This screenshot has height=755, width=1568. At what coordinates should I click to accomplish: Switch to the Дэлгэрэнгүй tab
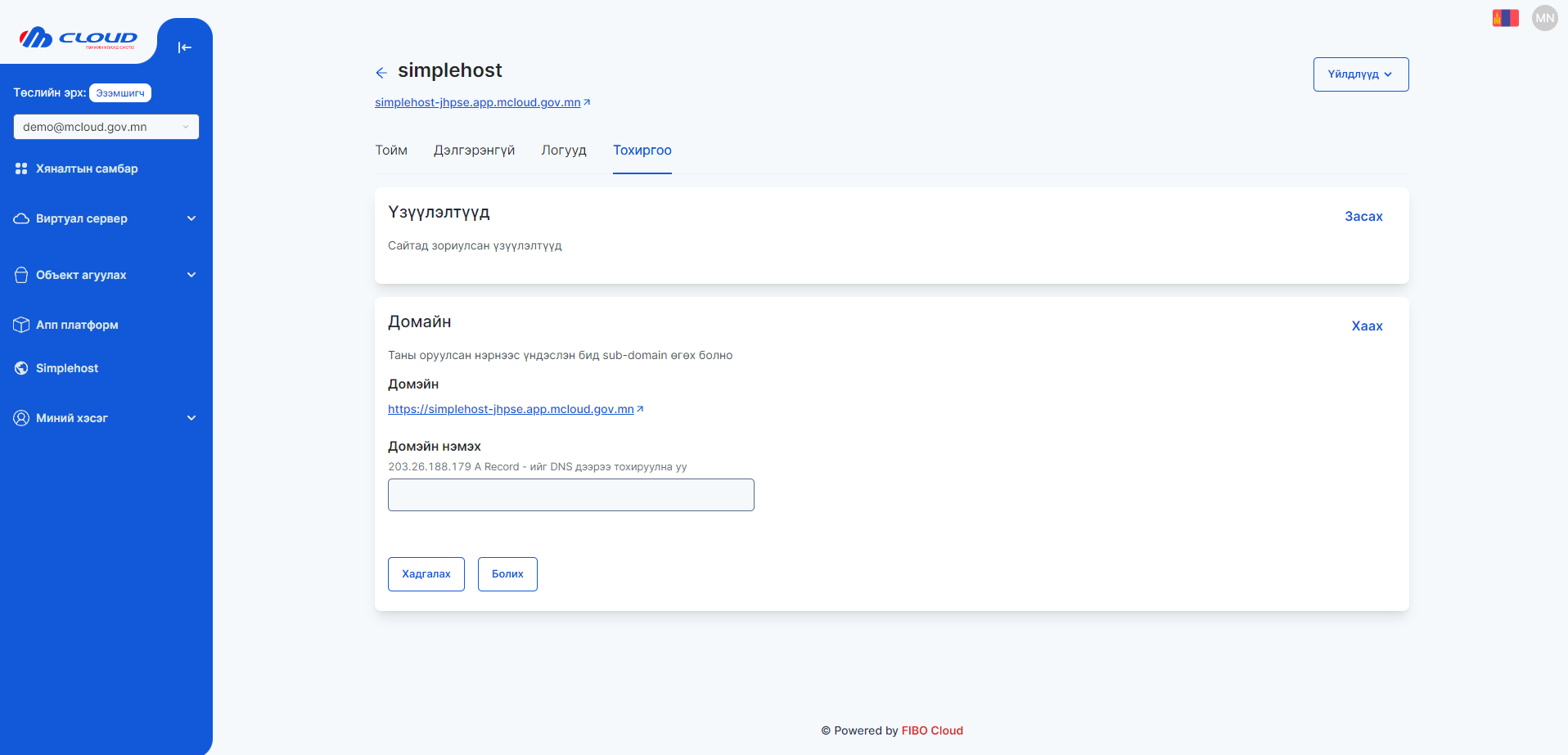click(x=474, y=151)
